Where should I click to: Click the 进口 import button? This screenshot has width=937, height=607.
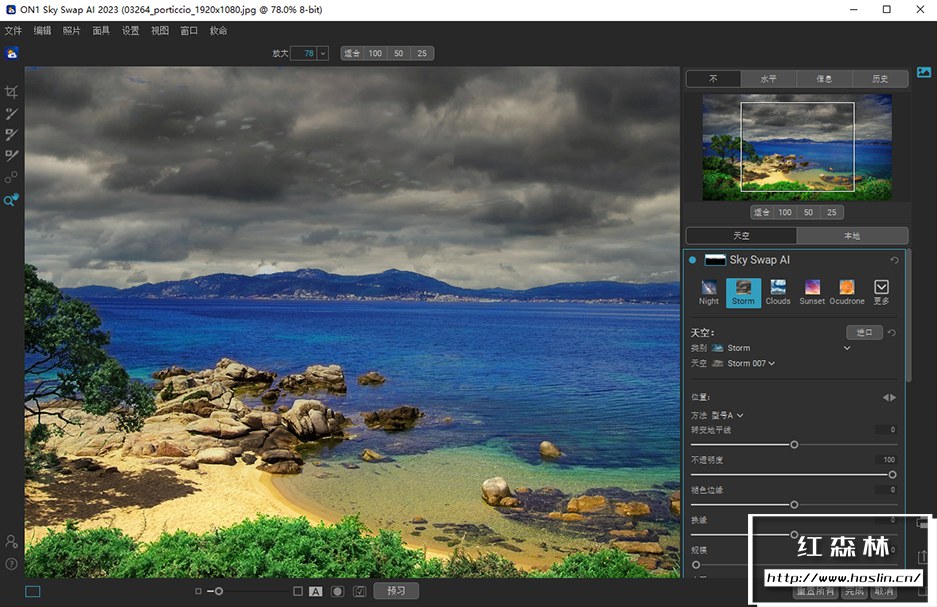(864, 332)
